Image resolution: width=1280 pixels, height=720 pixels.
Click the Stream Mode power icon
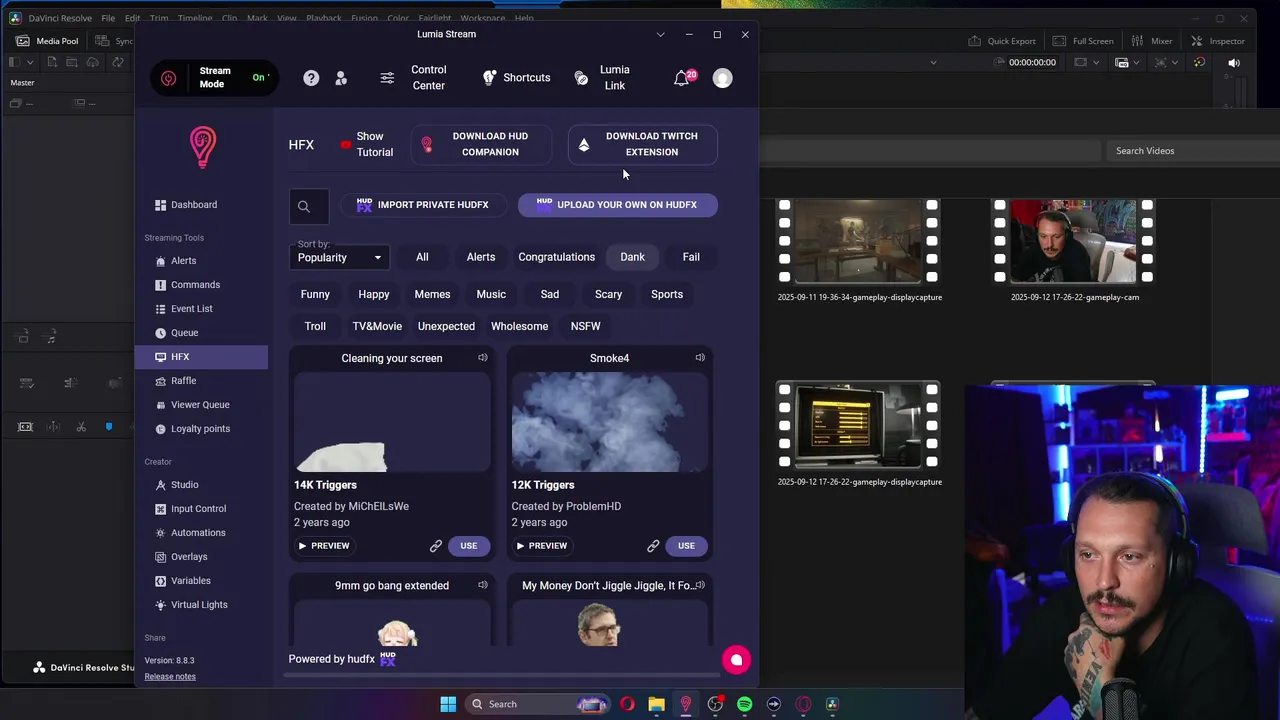168,78
